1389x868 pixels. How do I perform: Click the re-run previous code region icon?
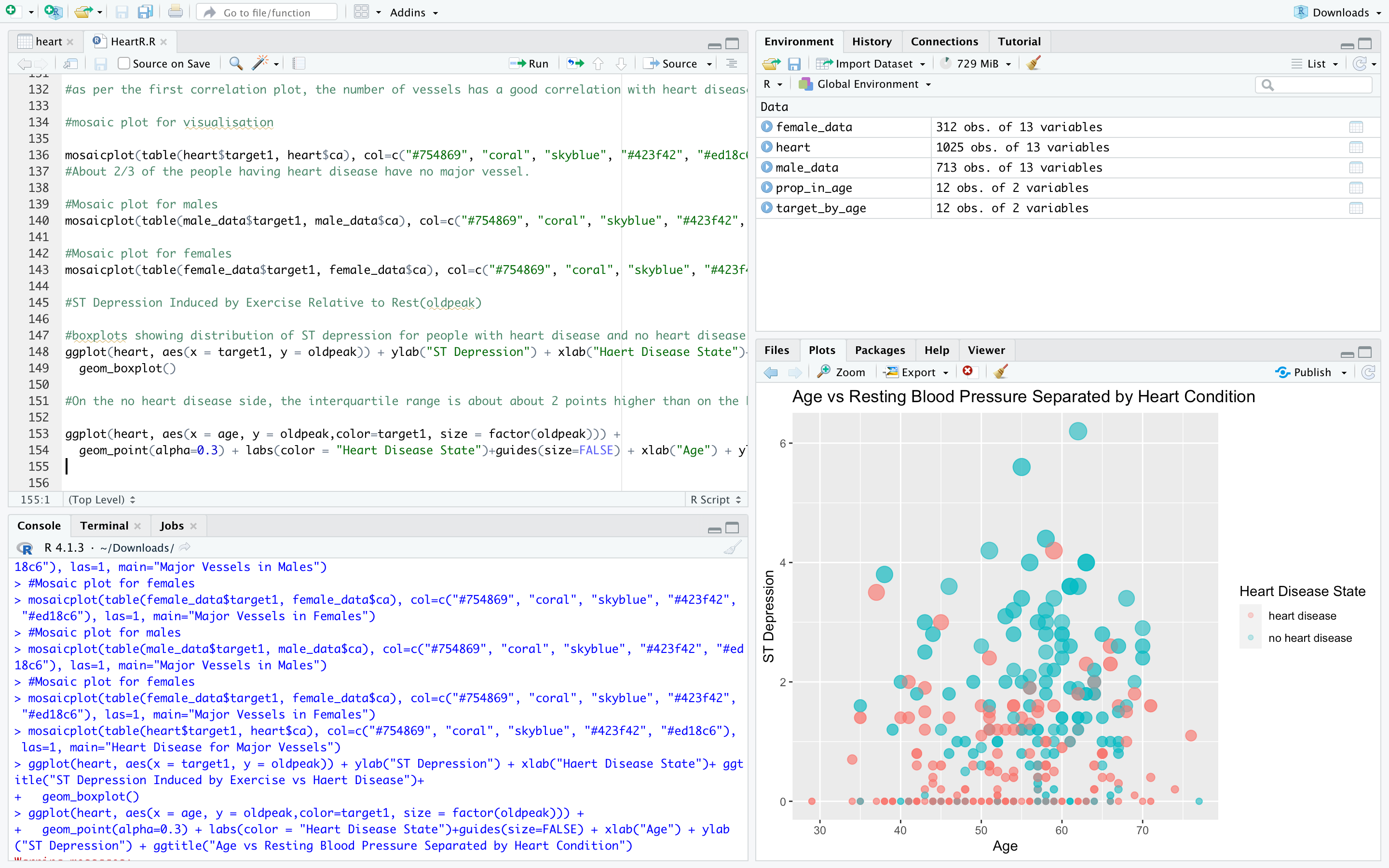pos(575,64)
